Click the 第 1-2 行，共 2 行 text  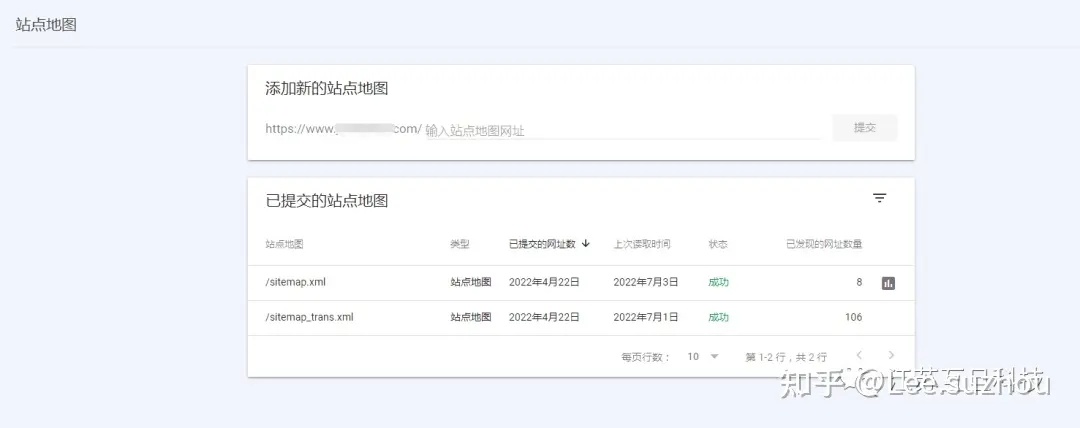point(786,357)
